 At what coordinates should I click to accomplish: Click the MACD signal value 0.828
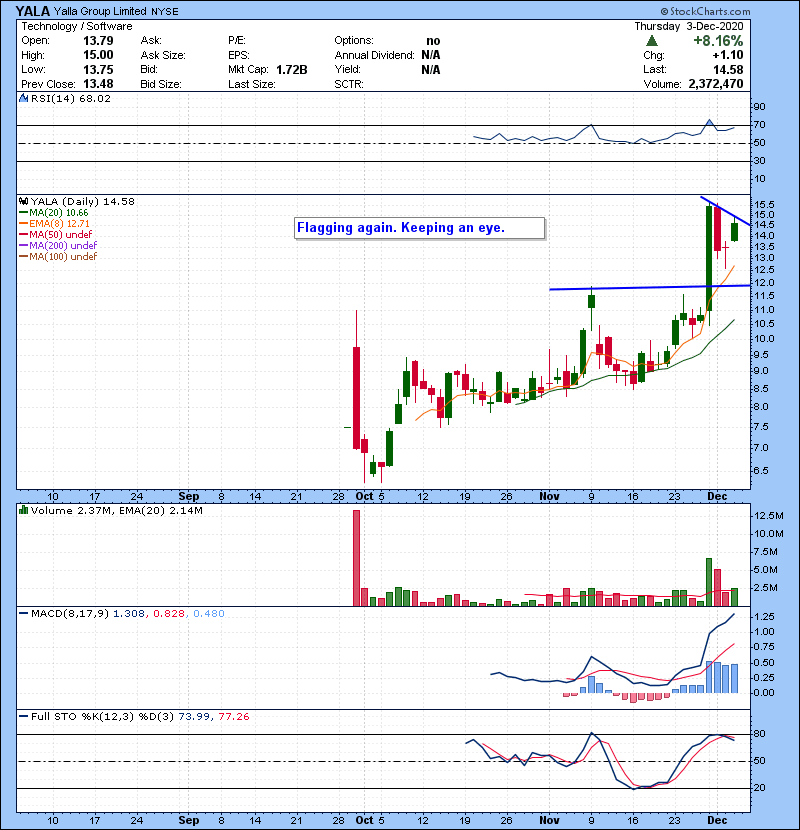point(169,614)
